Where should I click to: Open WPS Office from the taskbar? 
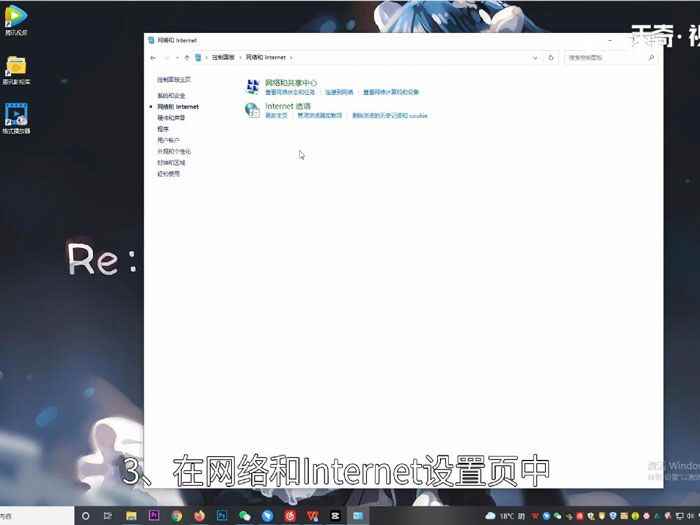pyautogui.click(x=312, y=516)
